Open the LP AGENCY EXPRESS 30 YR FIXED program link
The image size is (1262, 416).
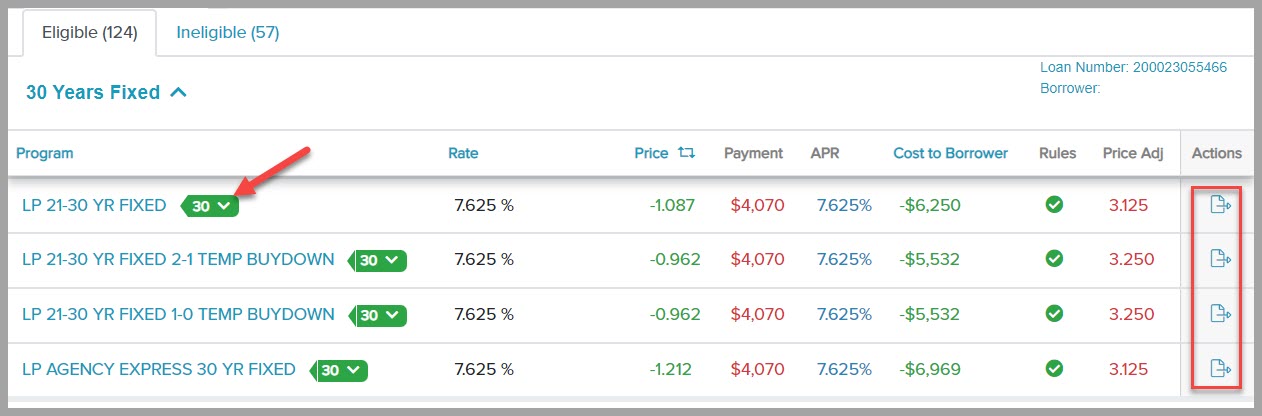(x=159, y=369)
